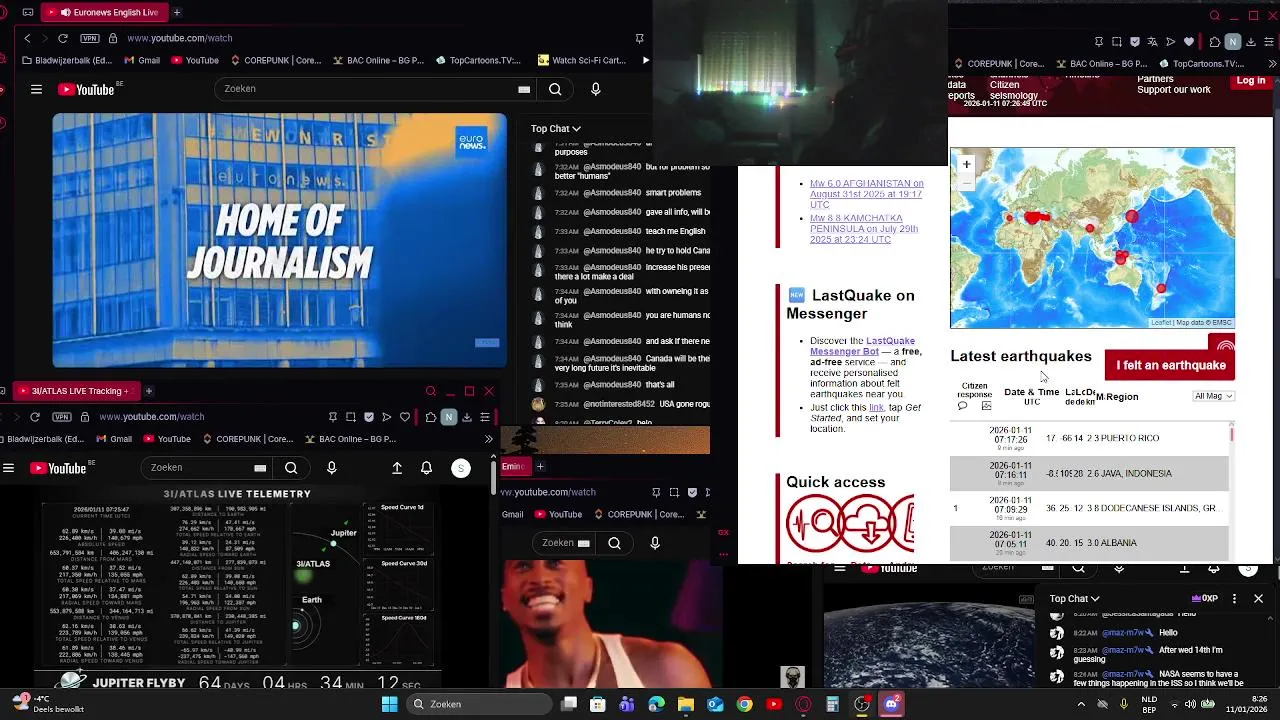The height and width of the screenshot is (720, 1280).
Task: Click snapshot icon in 3I/ATLAS address bar
Action: point(351,417)
